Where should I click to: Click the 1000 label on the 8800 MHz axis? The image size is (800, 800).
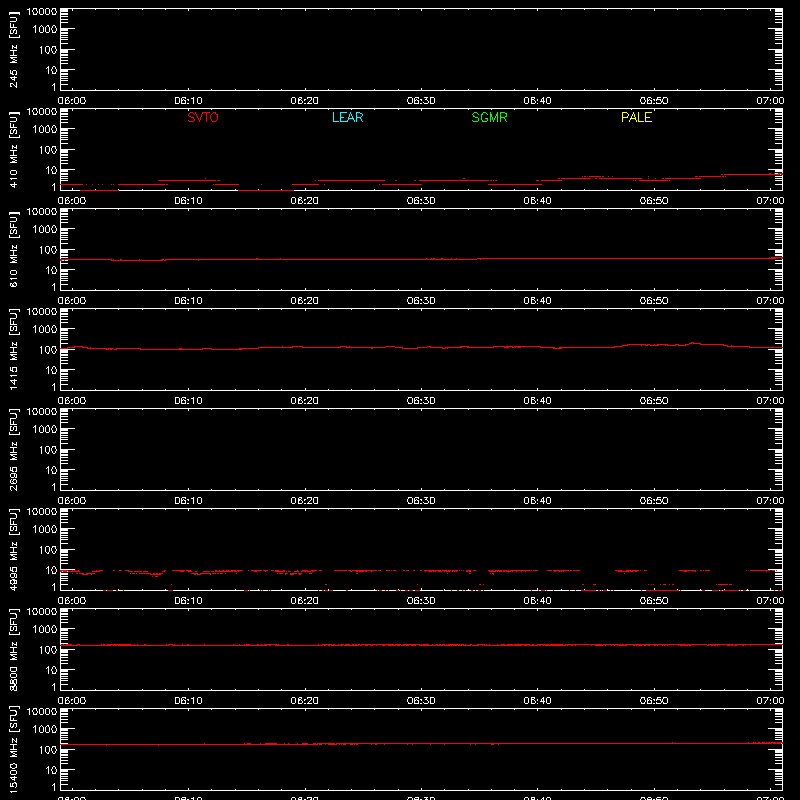[x=45, y=629]
